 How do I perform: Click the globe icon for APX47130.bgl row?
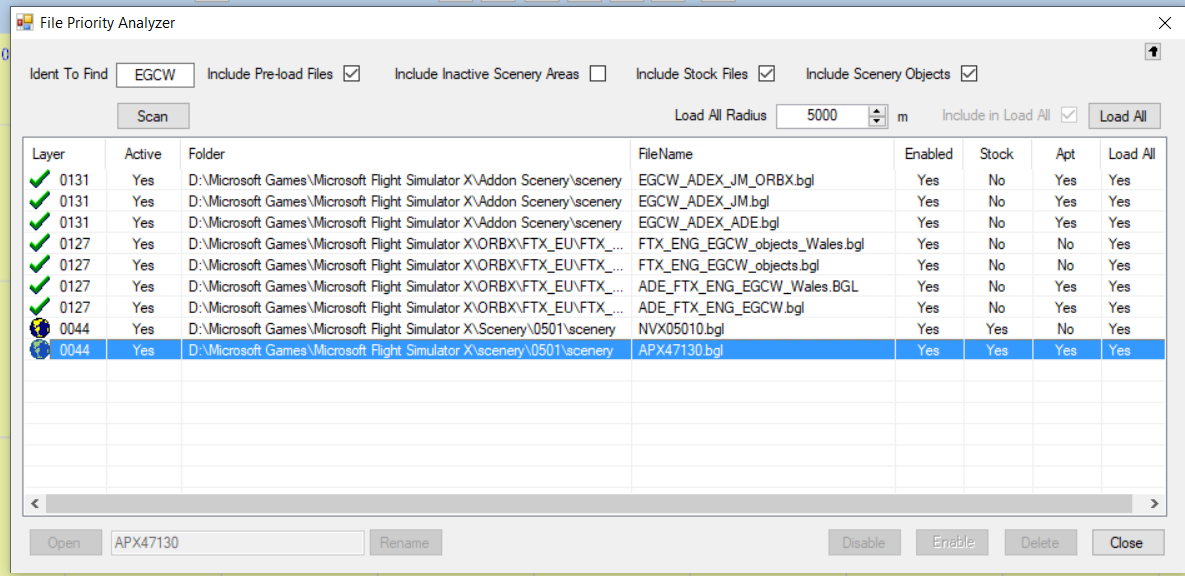(40, 350)
